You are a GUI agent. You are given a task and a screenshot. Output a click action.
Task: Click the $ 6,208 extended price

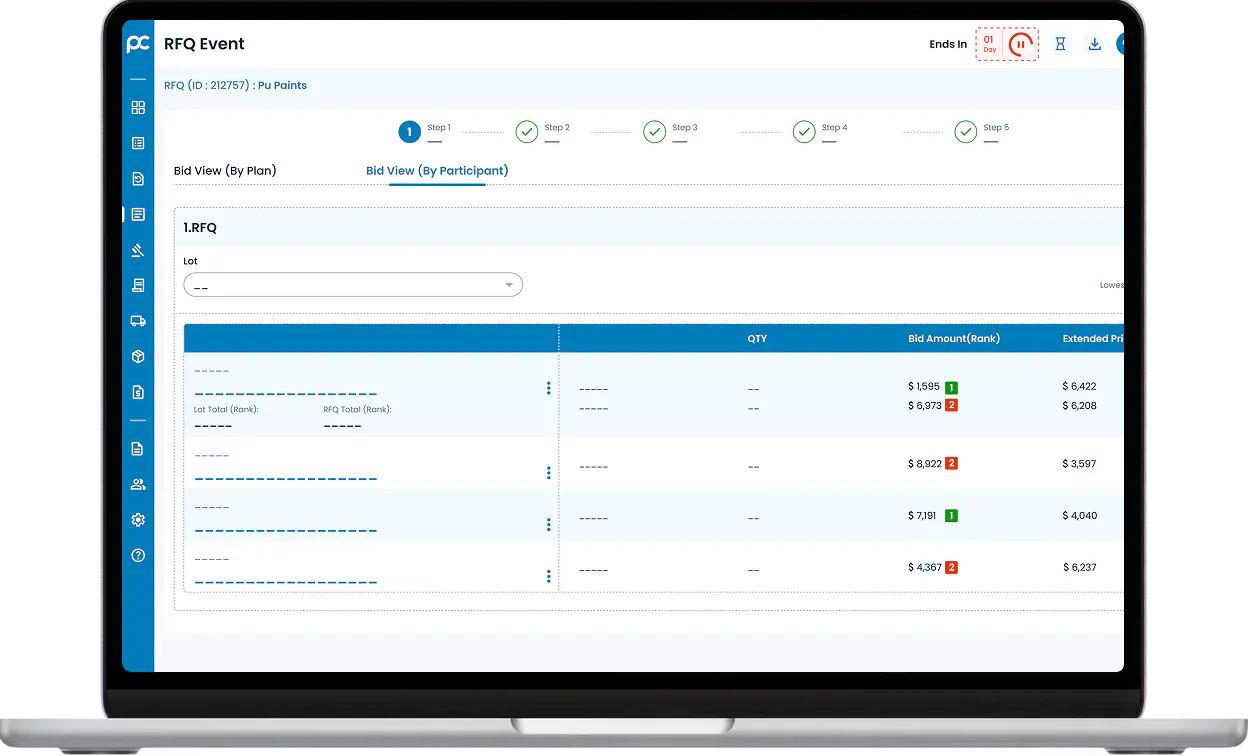click(1080, 406)
